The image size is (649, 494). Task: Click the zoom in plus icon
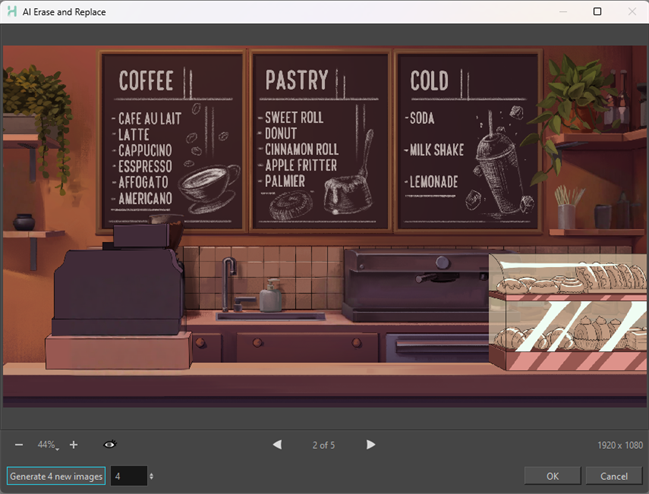pyautogui.click(x=73, y=444)
